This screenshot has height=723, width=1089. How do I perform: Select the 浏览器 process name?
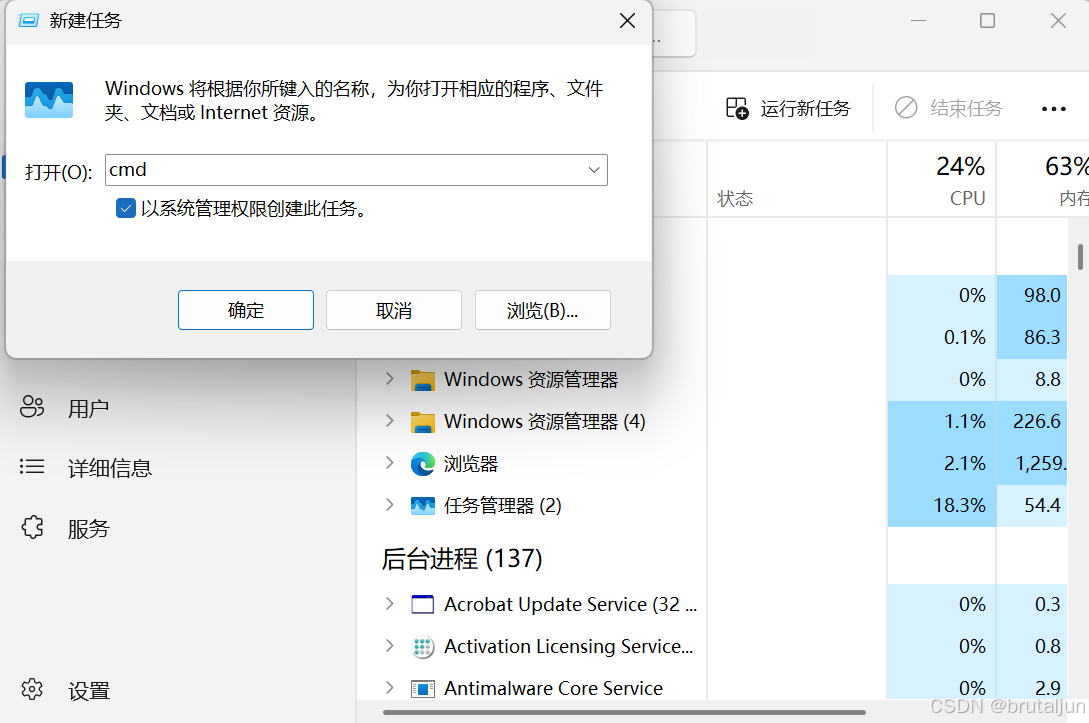click(x=471, y=464)
